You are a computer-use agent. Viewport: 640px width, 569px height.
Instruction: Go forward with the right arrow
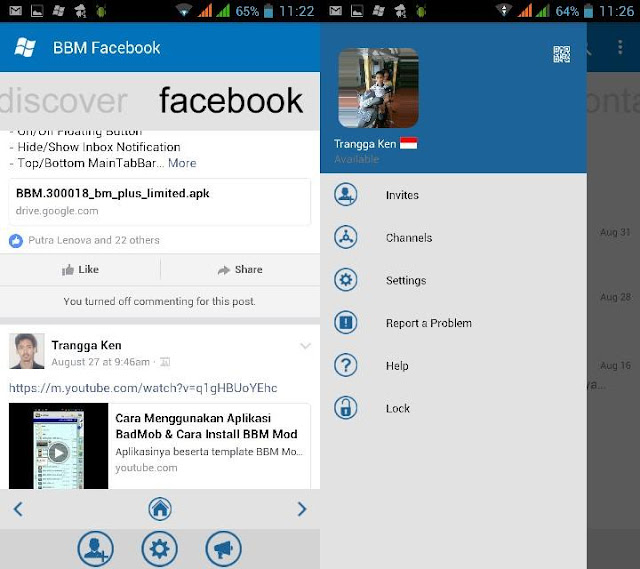(302, 509)
